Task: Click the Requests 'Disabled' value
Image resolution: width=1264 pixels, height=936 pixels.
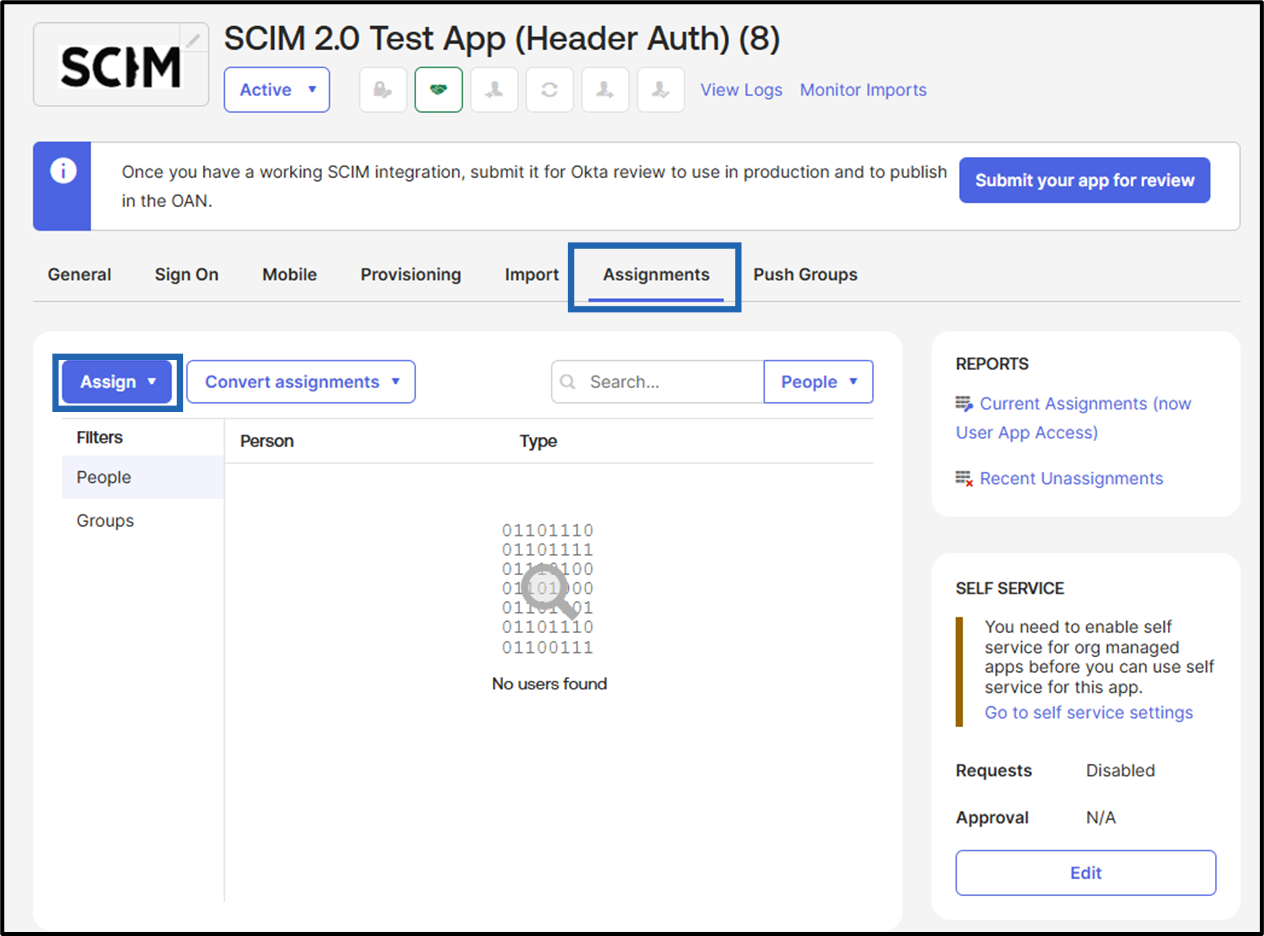Action: pos(1121,771)
